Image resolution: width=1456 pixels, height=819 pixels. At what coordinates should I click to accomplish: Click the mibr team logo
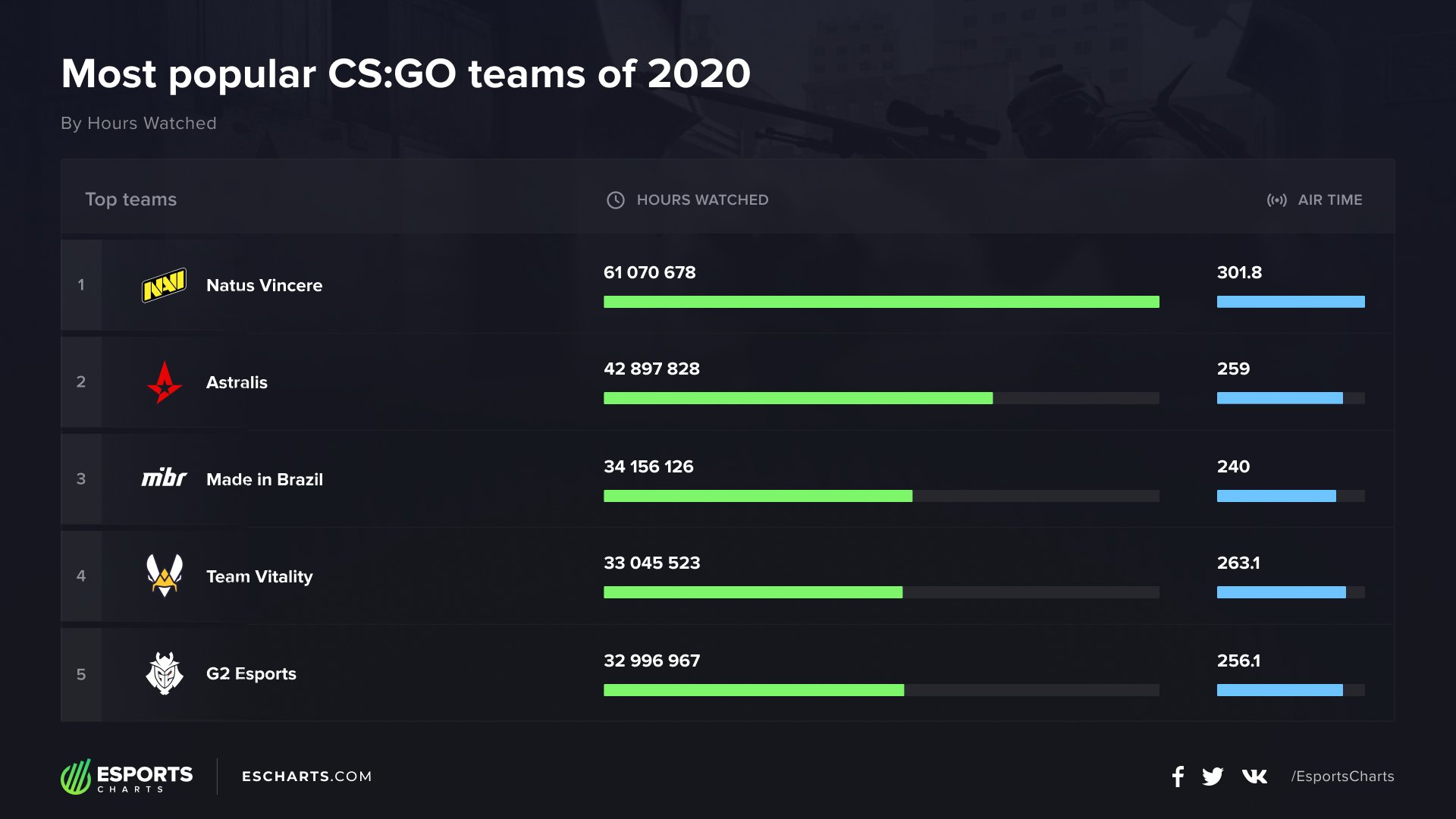(164, 478)
